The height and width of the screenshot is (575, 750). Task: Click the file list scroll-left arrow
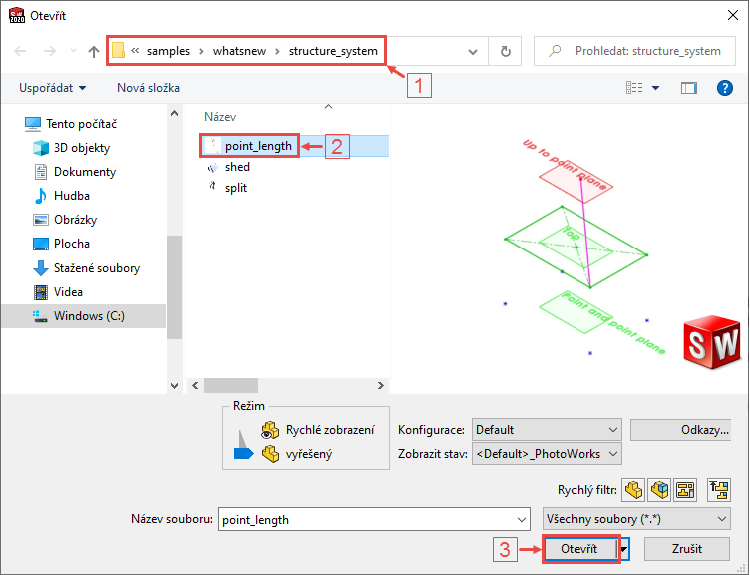(x=195, y=386)
